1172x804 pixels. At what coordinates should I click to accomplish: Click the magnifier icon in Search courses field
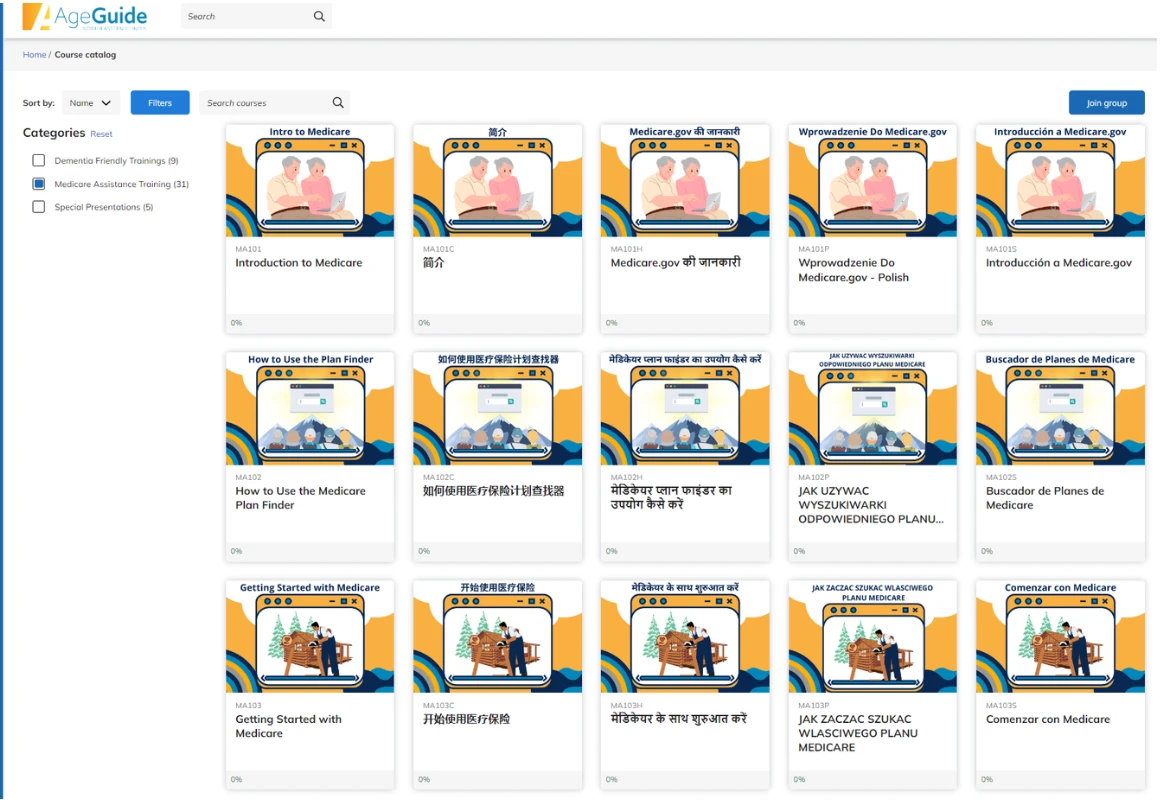point(338,102)
